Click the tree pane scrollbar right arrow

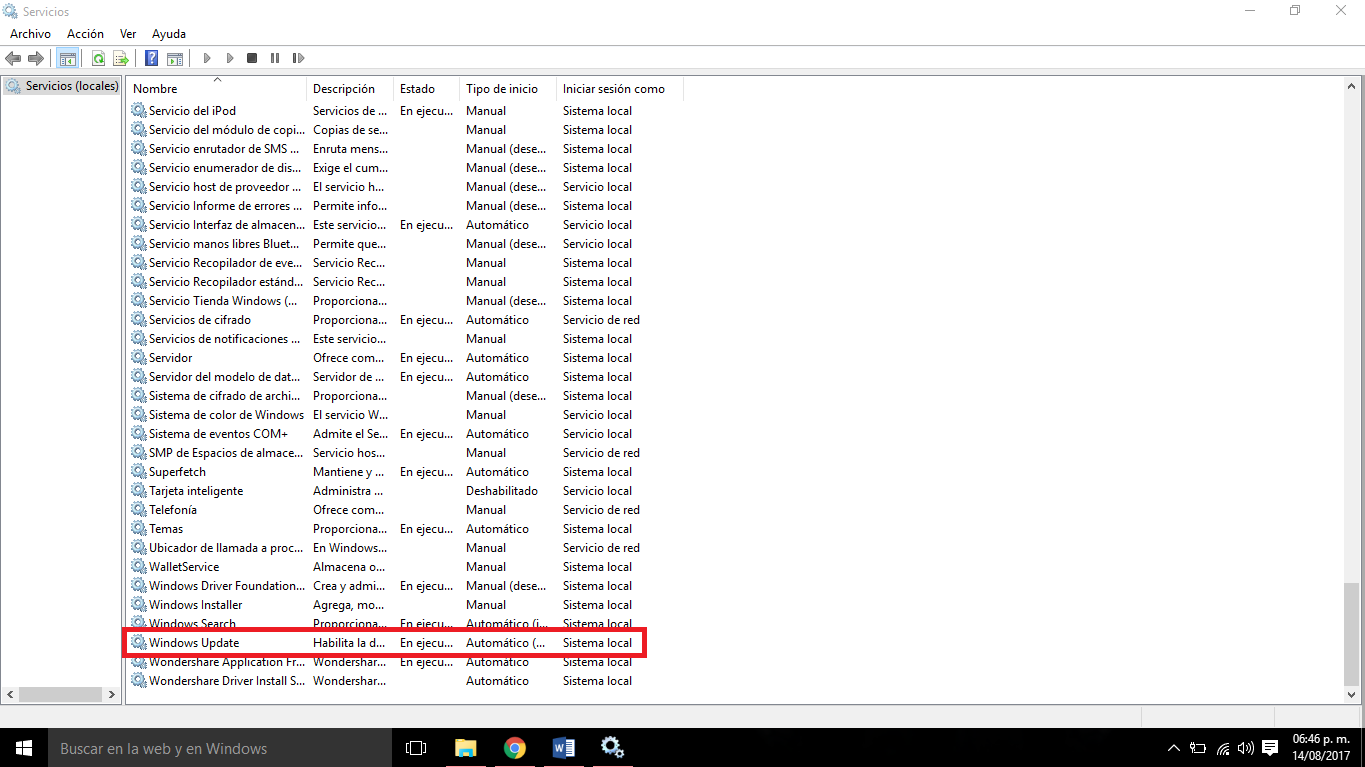112,694
